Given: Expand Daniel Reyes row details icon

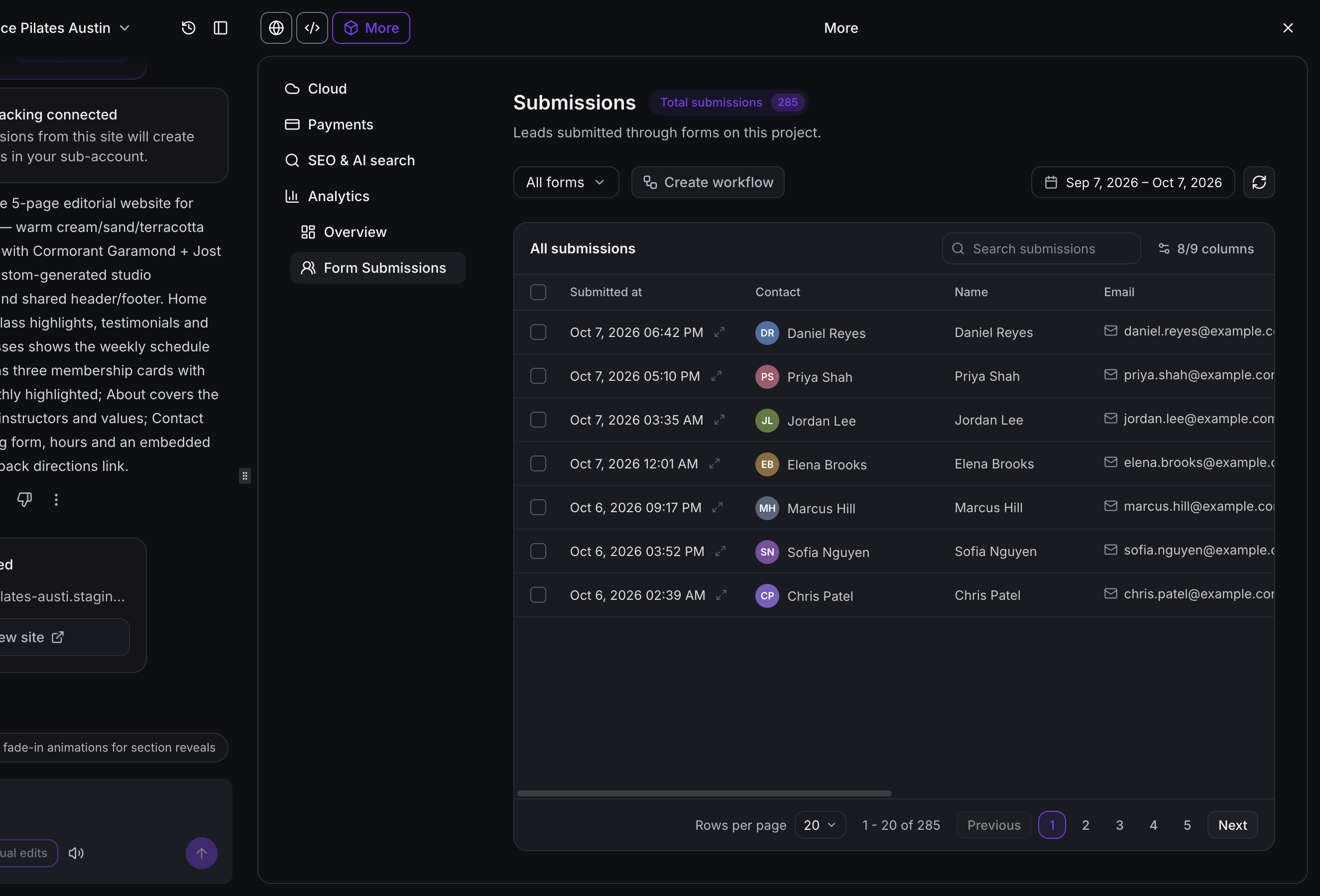Looking at the screenshot, I should coord(719,332).
